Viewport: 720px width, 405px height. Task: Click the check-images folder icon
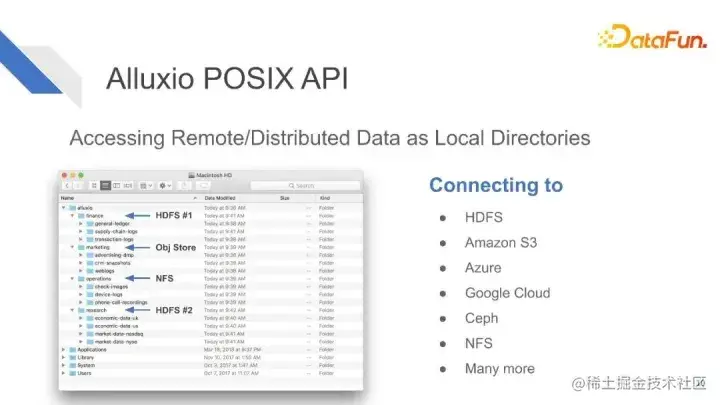[90, 287]
